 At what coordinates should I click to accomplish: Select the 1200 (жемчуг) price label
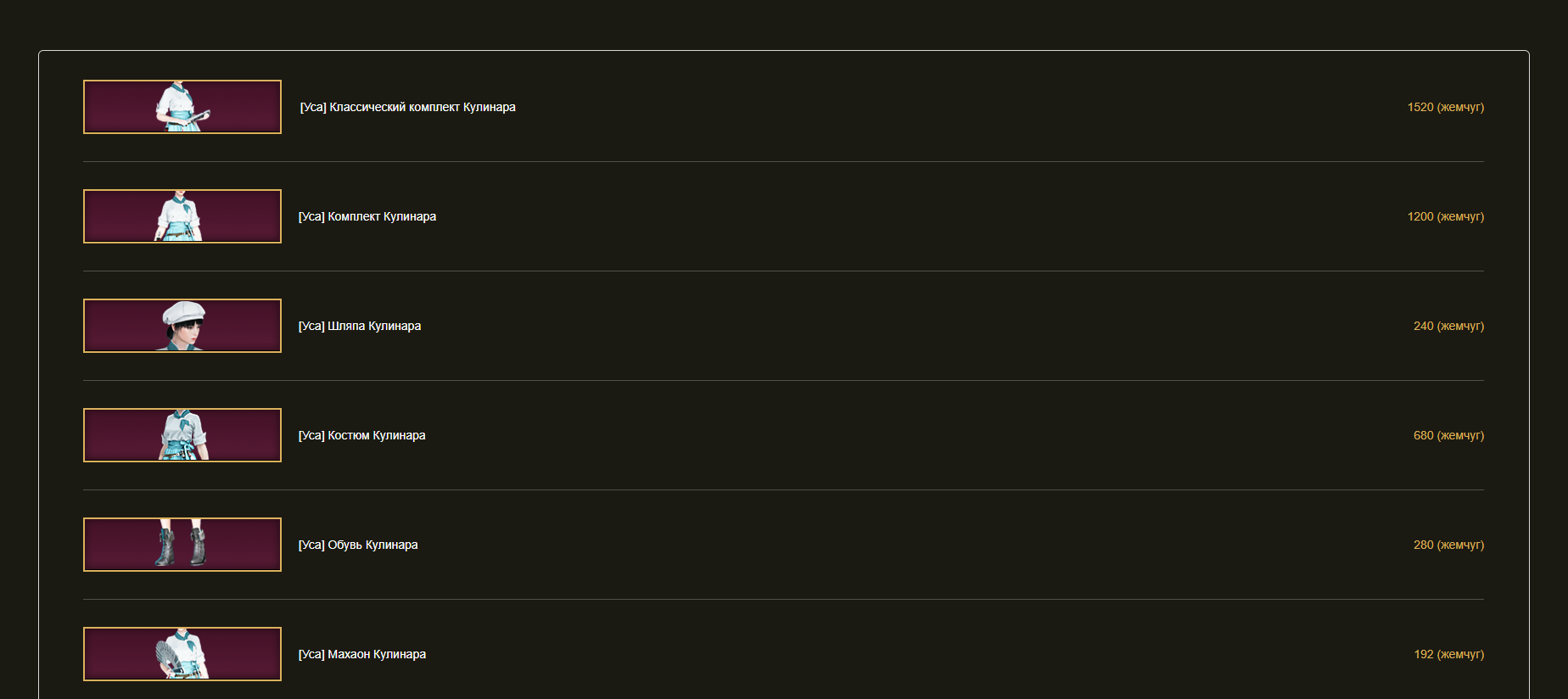(x=1446, y=216)
